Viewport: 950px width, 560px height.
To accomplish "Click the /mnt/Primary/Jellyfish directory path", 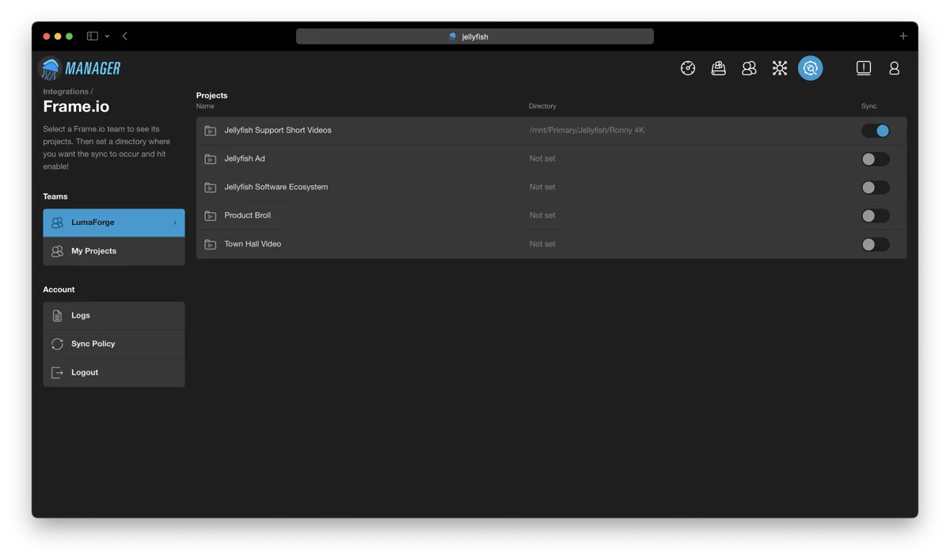I will point(586,130).
